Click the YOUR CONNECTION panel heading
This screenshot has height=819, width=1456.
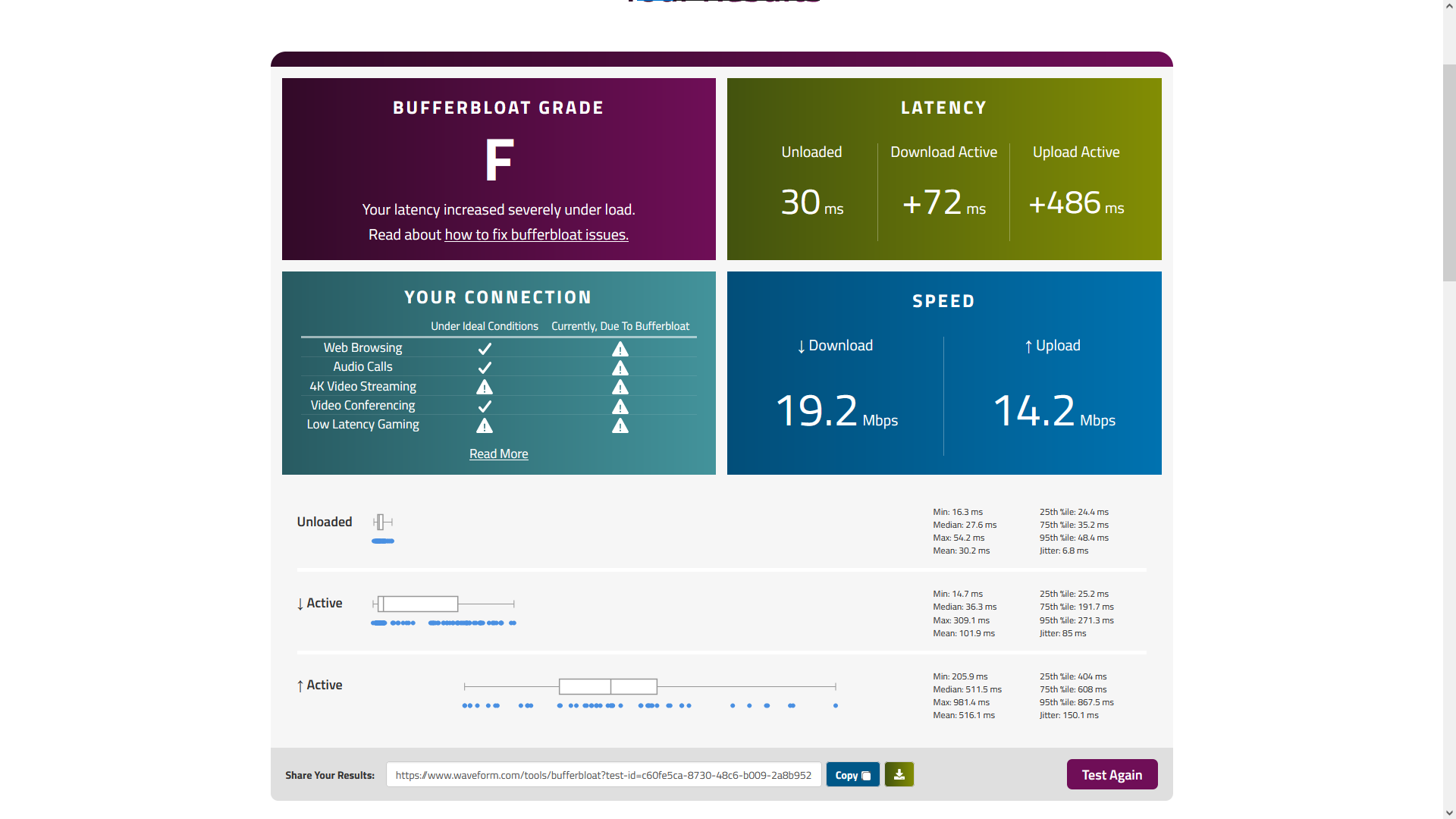click(498, 297)
